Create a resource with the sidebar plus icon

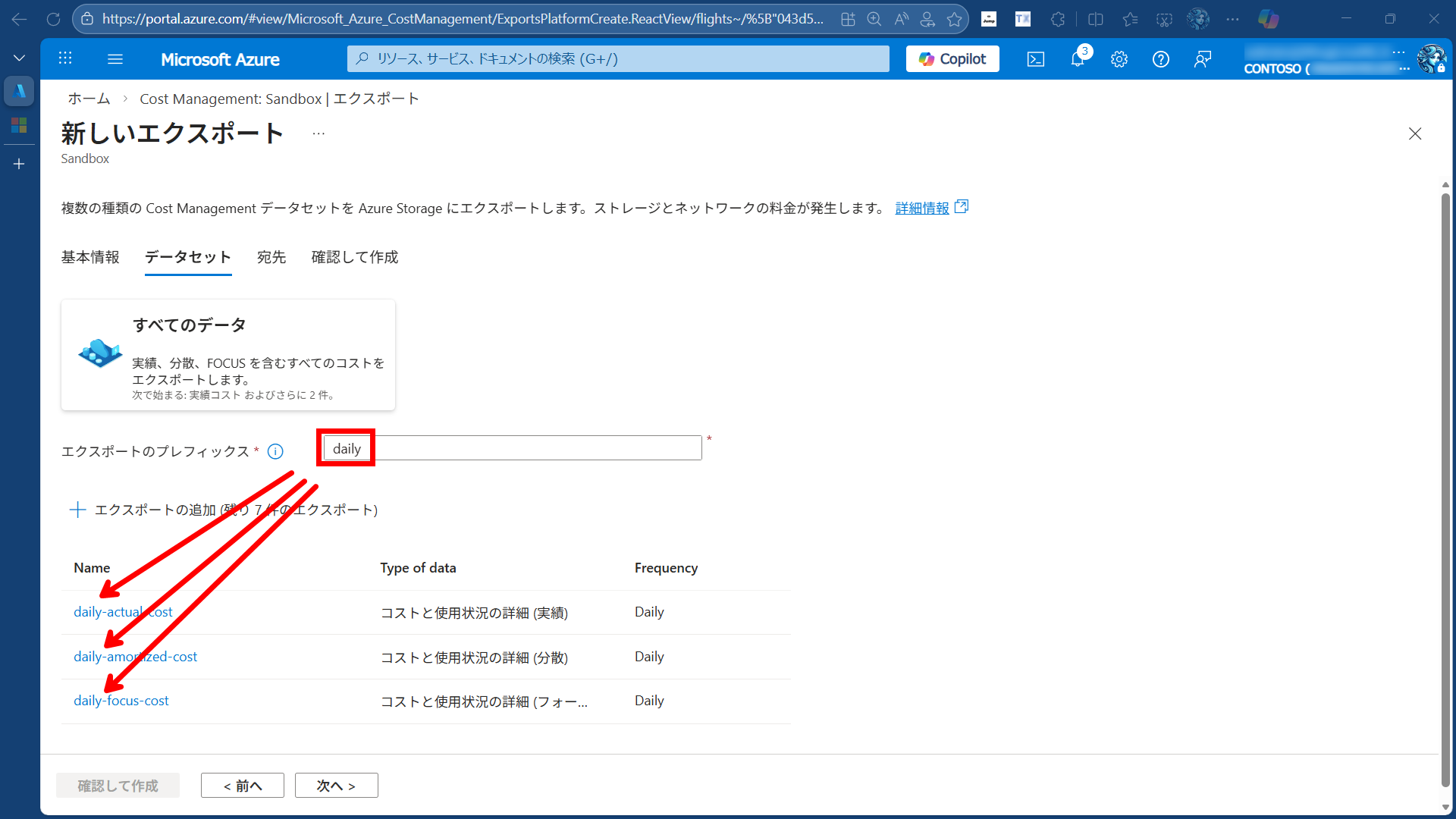(x=19, y=164)
